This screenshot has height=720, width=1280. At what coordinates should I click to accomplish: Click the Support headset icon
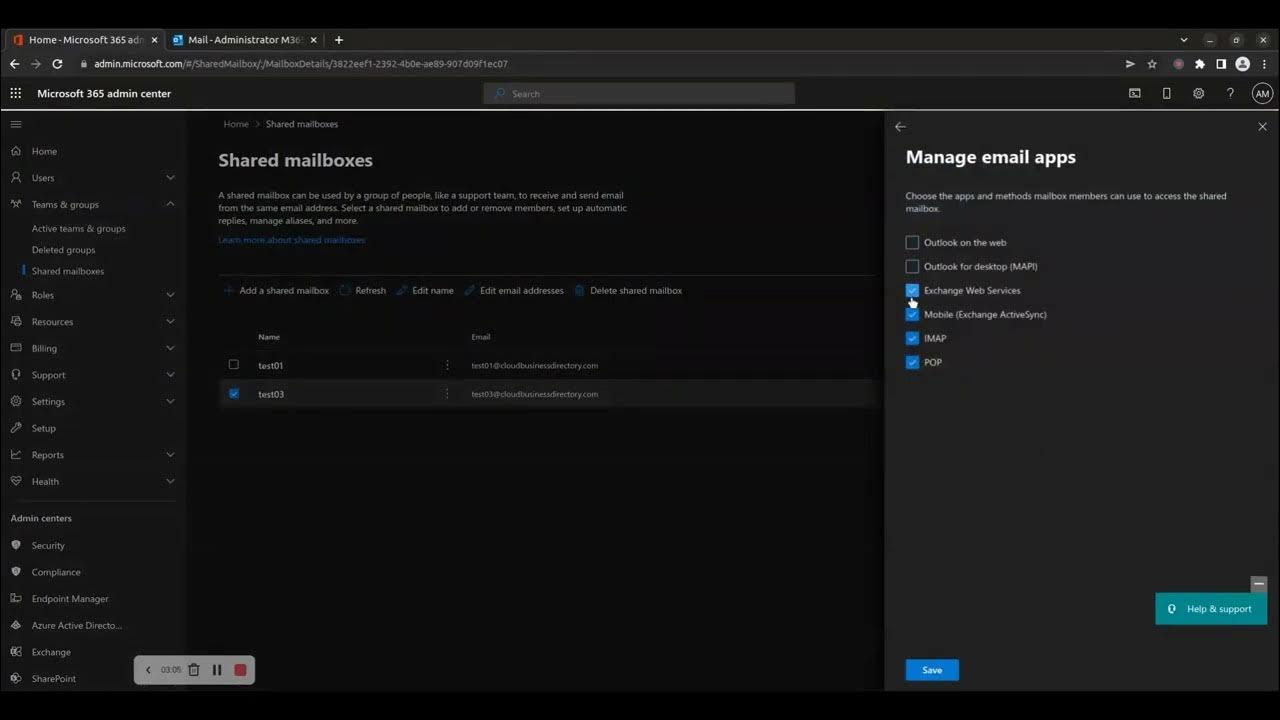[x=16, y=375]
